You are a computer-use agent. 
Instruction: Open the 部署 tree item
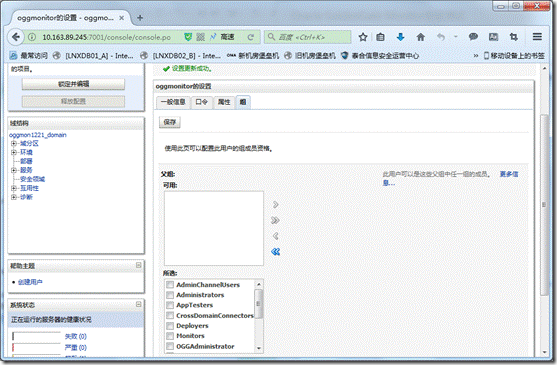[26, 161]
